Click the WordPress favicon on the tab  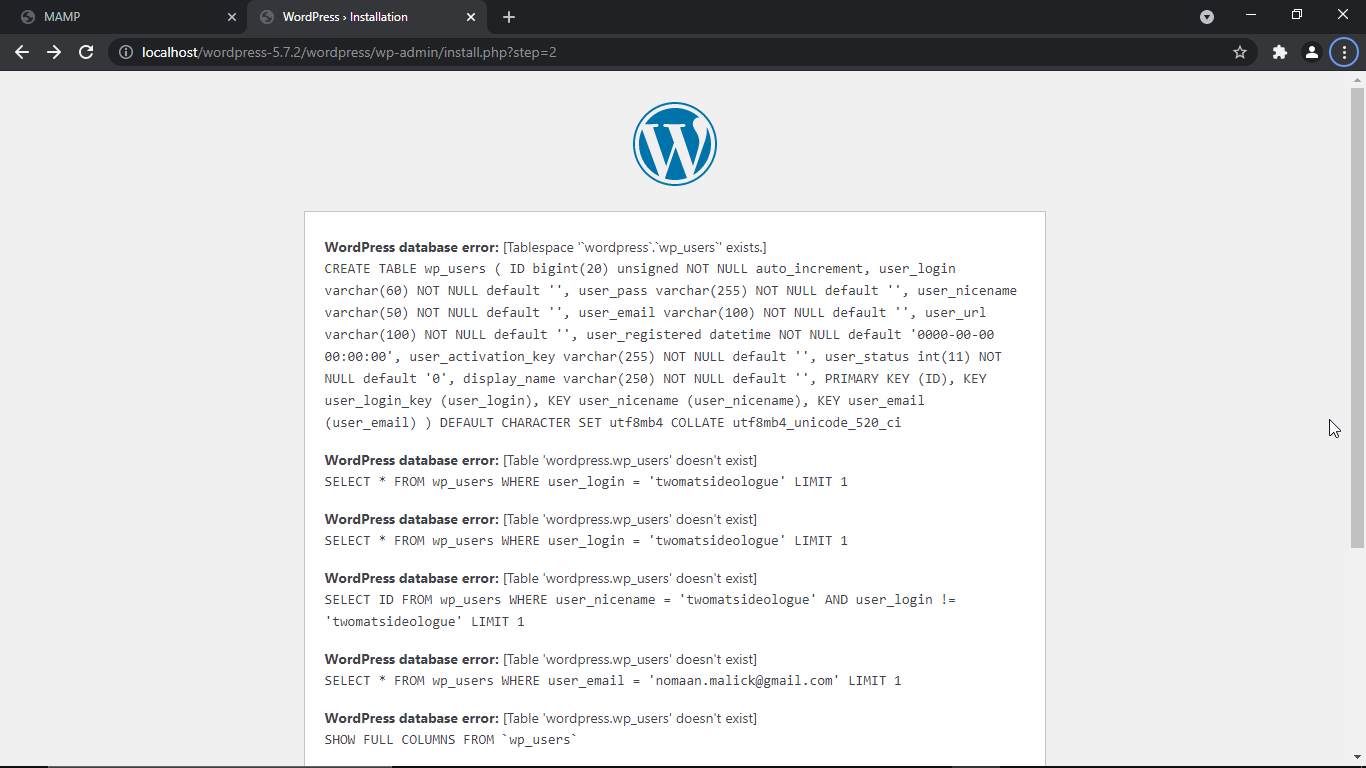pyautogui.click(x=266, y=16)
